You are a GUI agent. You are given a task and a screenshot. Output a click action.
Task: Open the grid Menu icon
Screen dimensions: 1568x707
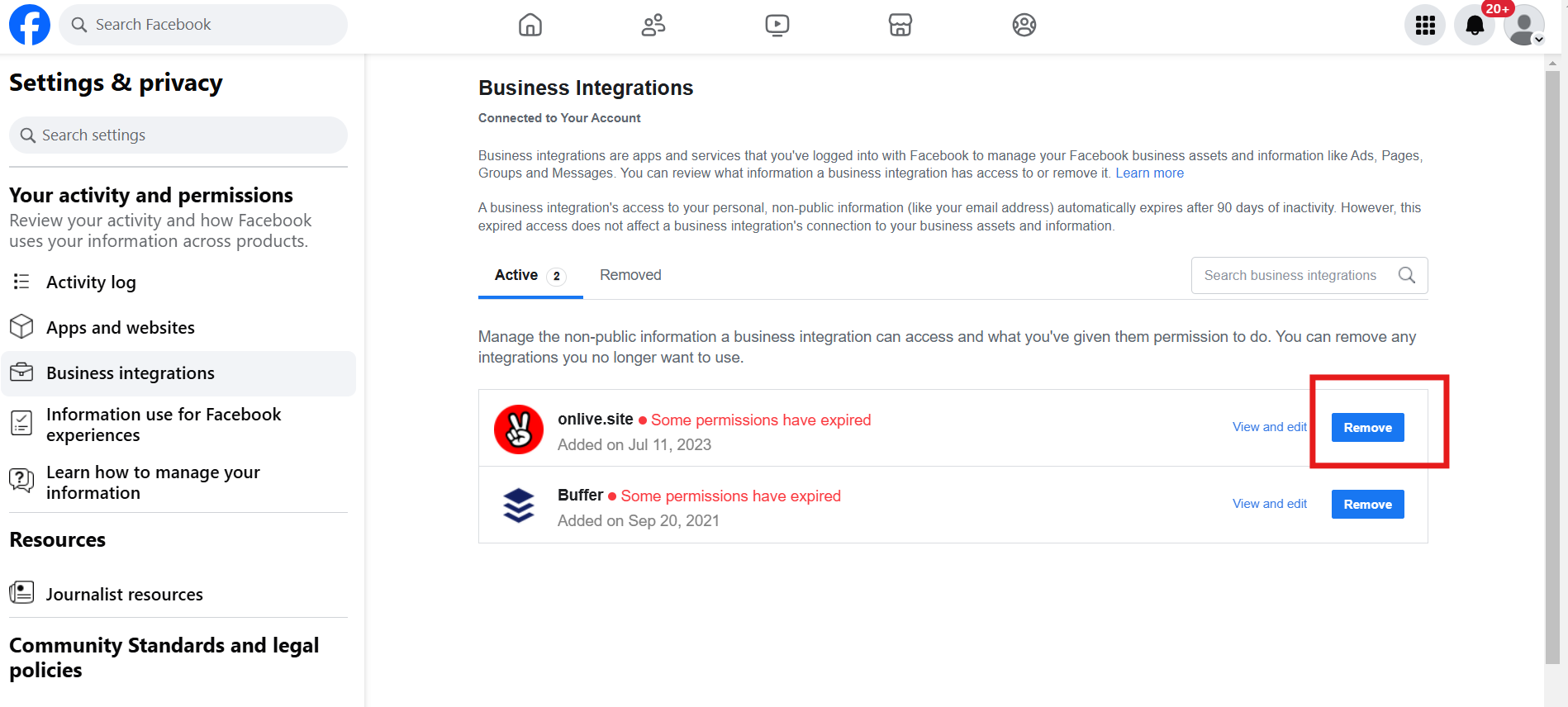[1425, 26]
